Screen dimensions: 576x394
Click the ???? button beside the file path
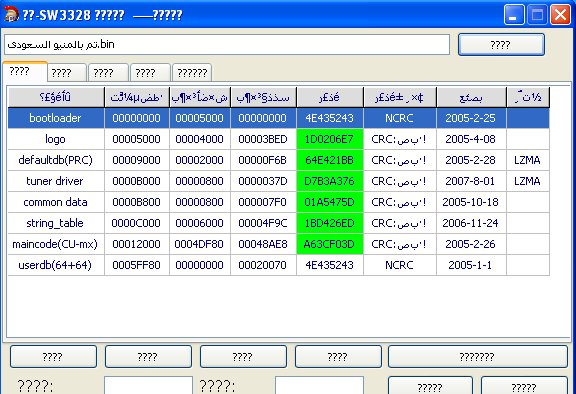501,45
